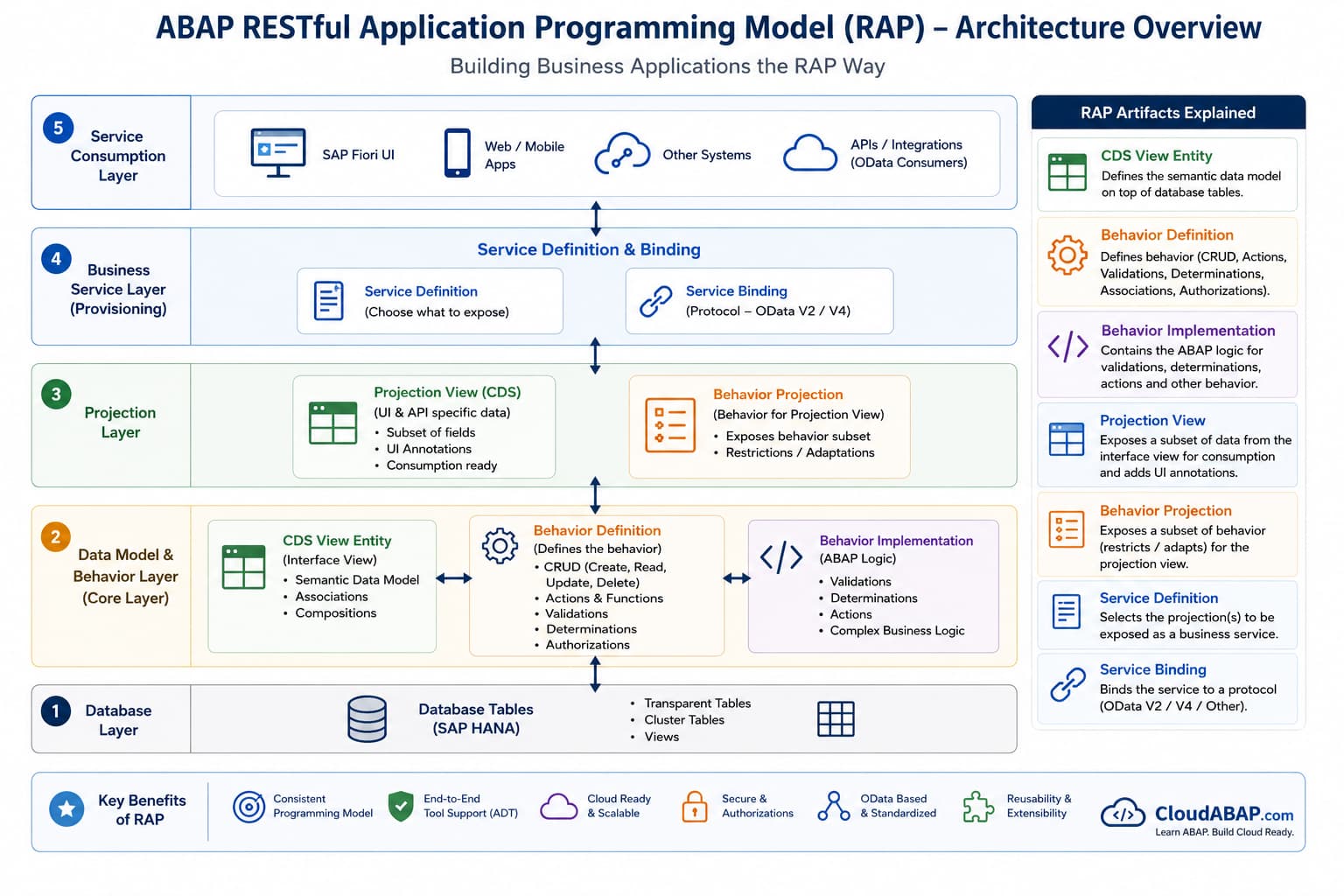Click the Service Binding chain icon in Artifacts panel
The image size is (1344, 896).
[x=1067, y=684]
